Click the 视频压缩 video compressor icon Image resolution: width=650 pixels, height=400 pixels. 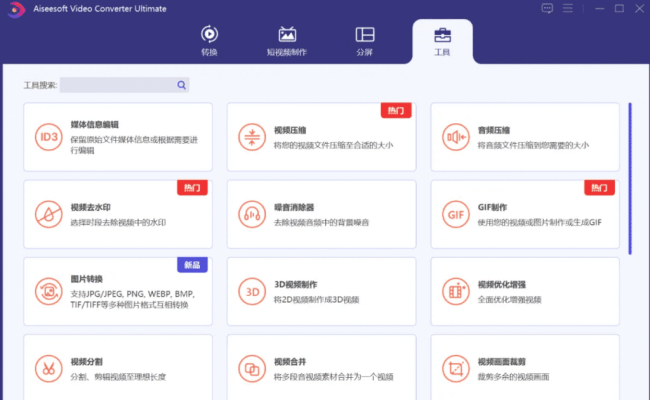coord(251,136)
